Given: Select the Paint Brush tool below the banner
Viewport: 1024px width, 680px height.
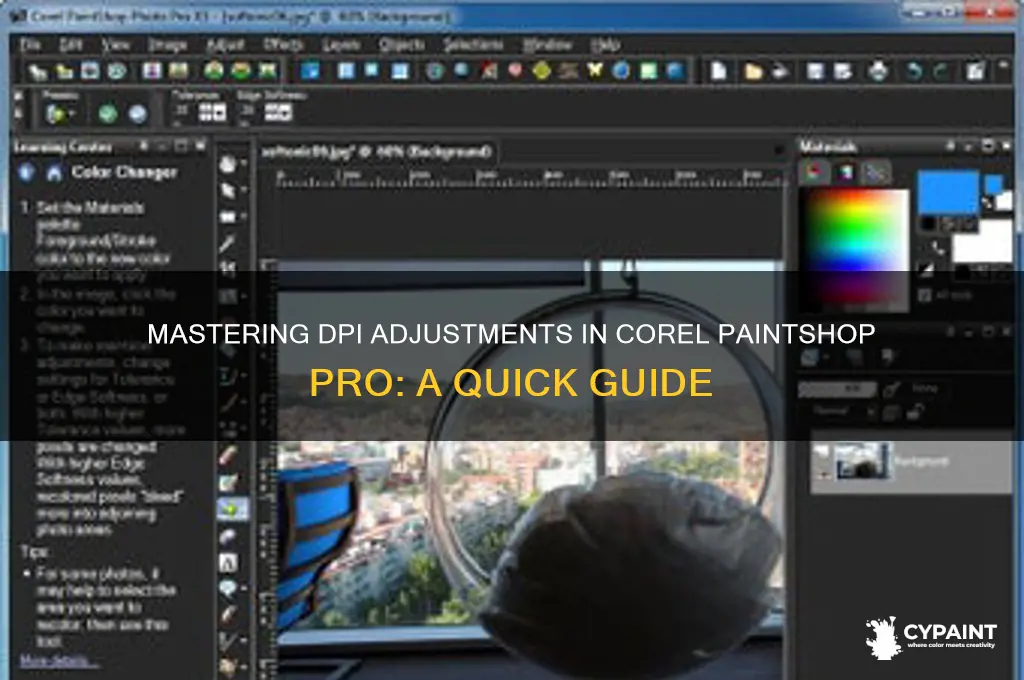Looking at the screenshot, I should pyautogui.click(x=227, y=455).
